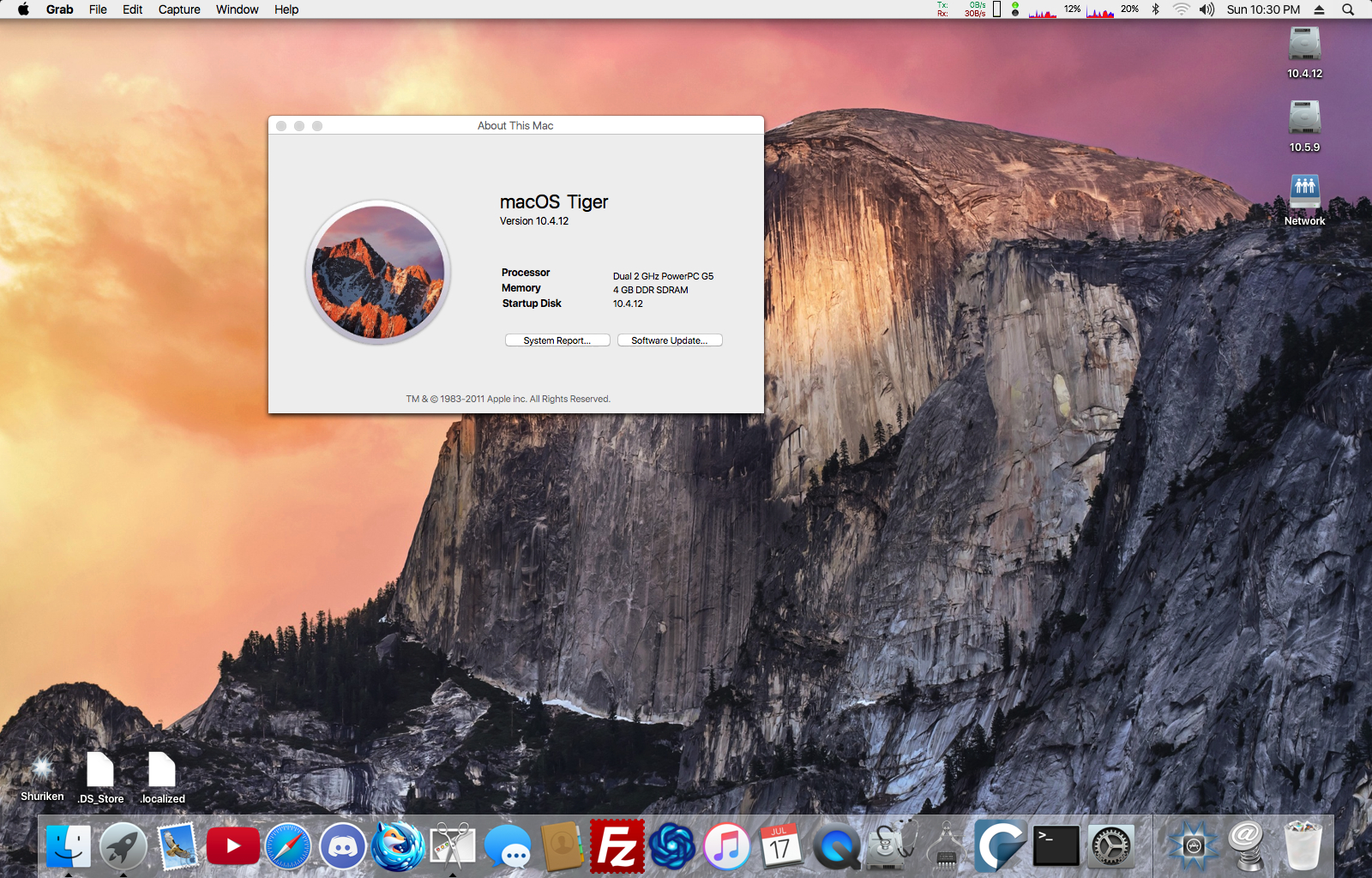Open Finder from the Dock
This screenshot has width=1372, height=878.
coord(69,846)
